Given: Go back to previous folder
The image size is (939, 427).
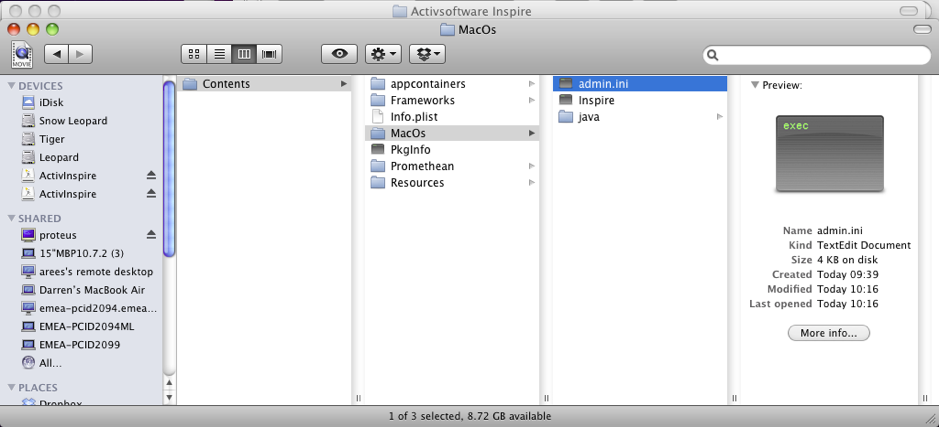Looking at the screenshot, I should pyautogui.click(x=56, y=54).
